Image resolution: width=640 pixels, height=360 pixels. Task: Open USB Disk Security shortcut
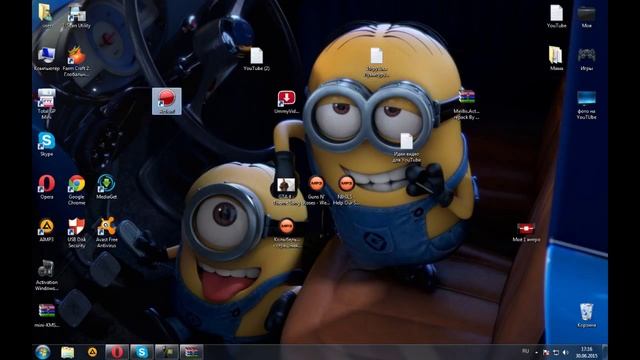(x=77, y=232)
